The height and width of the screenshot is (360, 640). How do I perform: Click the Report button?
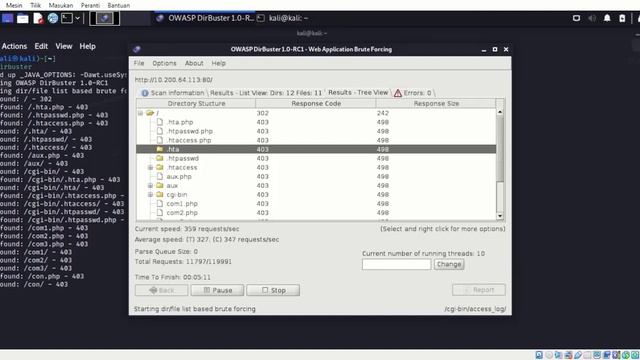479,290
